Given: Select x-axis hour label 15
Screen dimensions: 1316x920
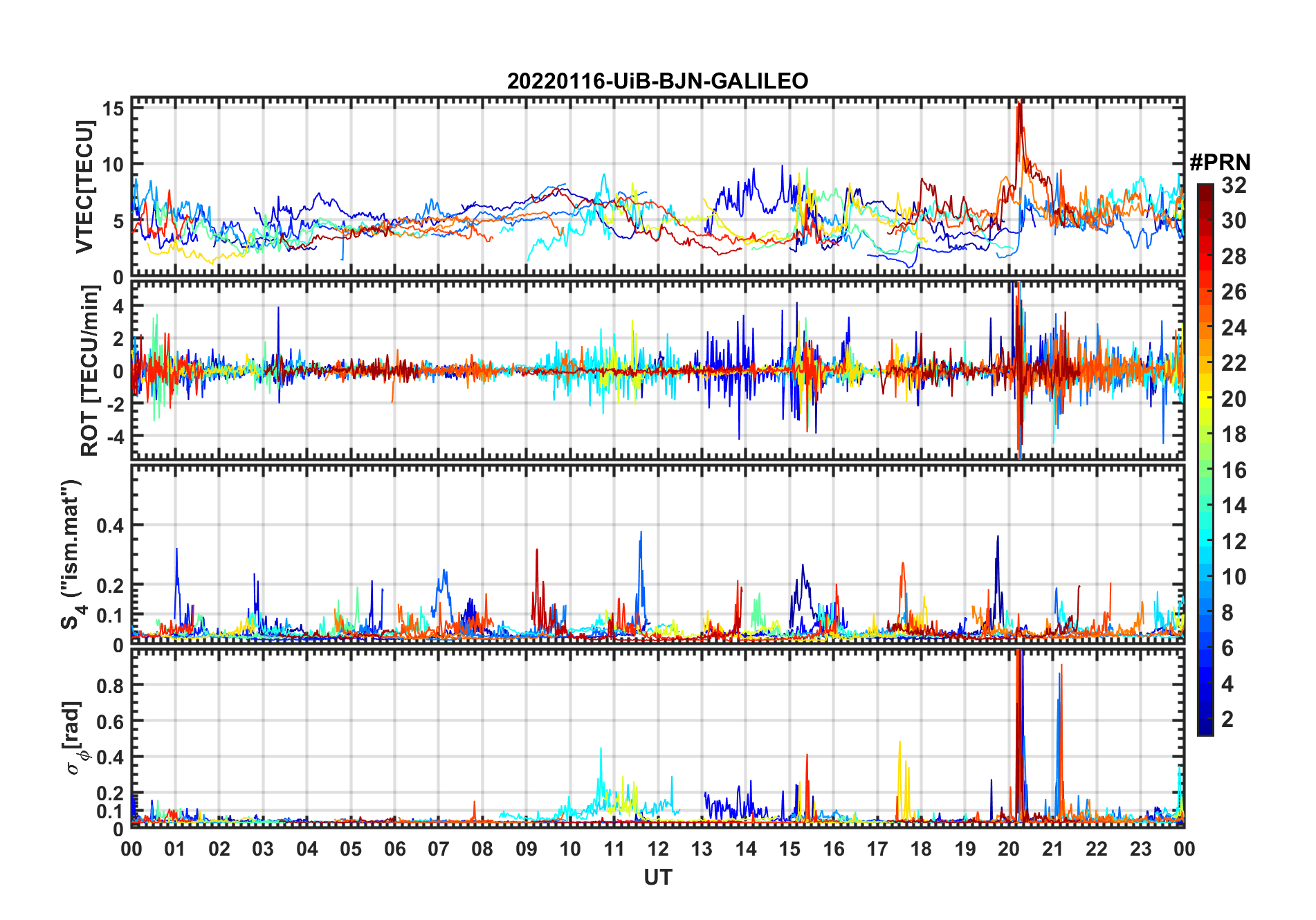Looking at the screenshot, I should pos(789,849).
